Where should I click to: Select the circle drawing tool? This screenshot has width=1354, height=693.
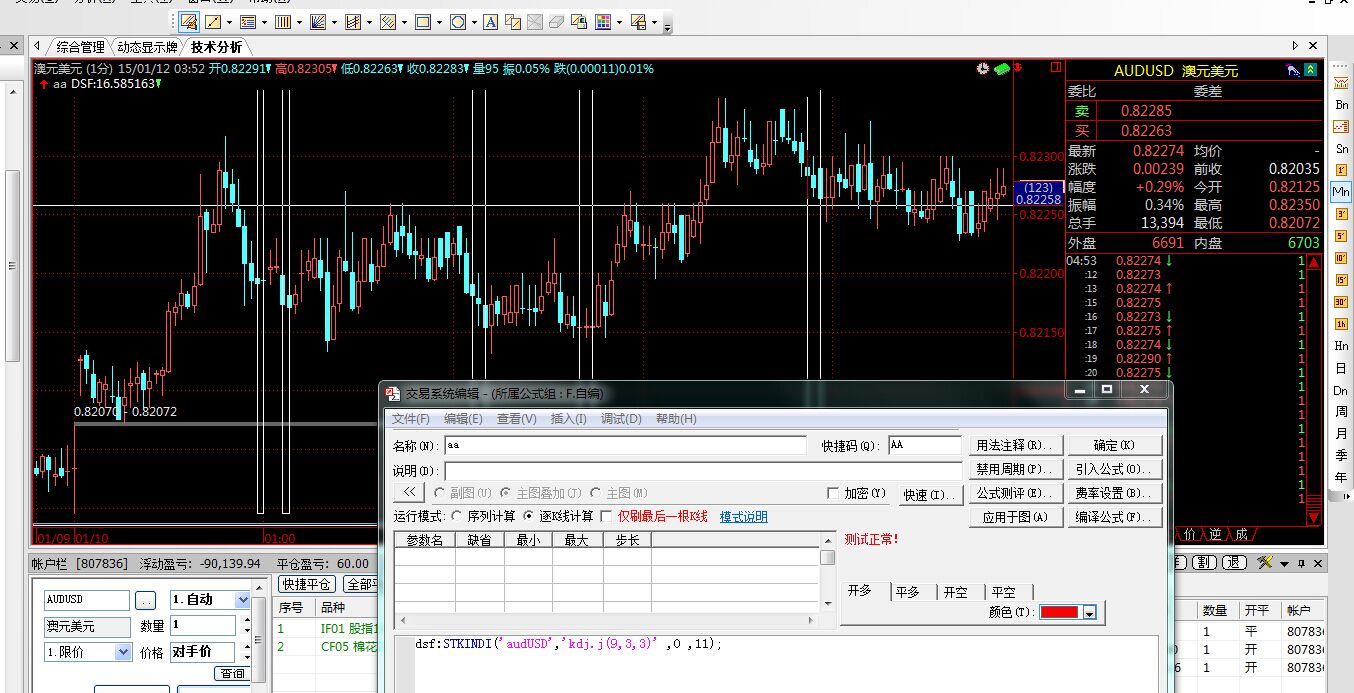(457, 22)
